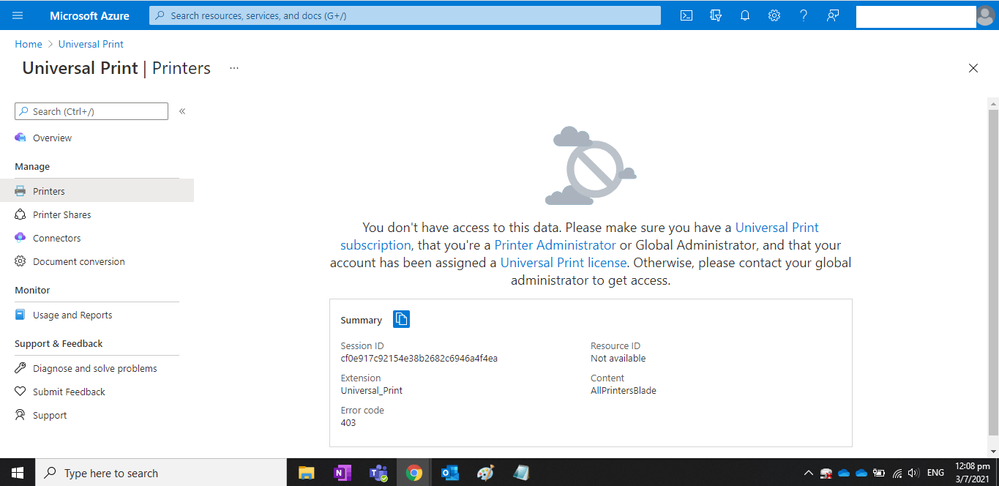Go to the Home breadcrumb

point(28,44)
